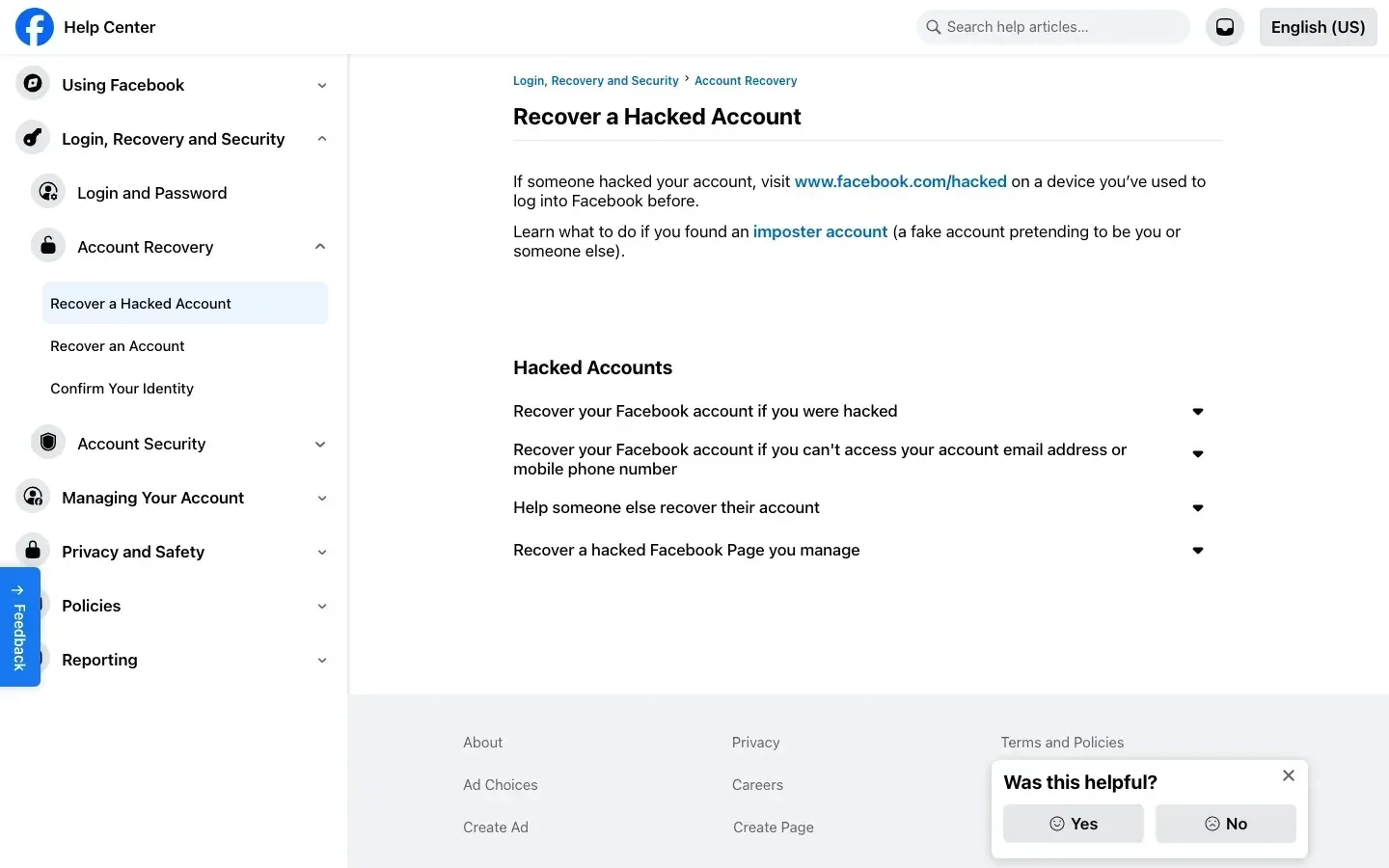Viewport: 1389px width, 868px height.
Task: Open the Terms and Policies footer link
Action: click(1062, 743)
